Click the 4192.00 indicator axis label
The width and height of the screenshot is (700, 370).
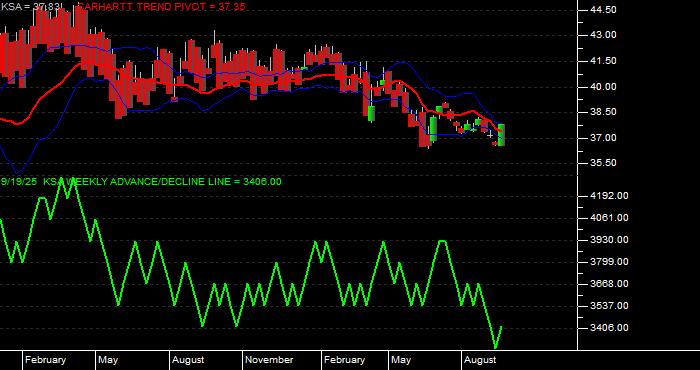click(x=608, y=195)
